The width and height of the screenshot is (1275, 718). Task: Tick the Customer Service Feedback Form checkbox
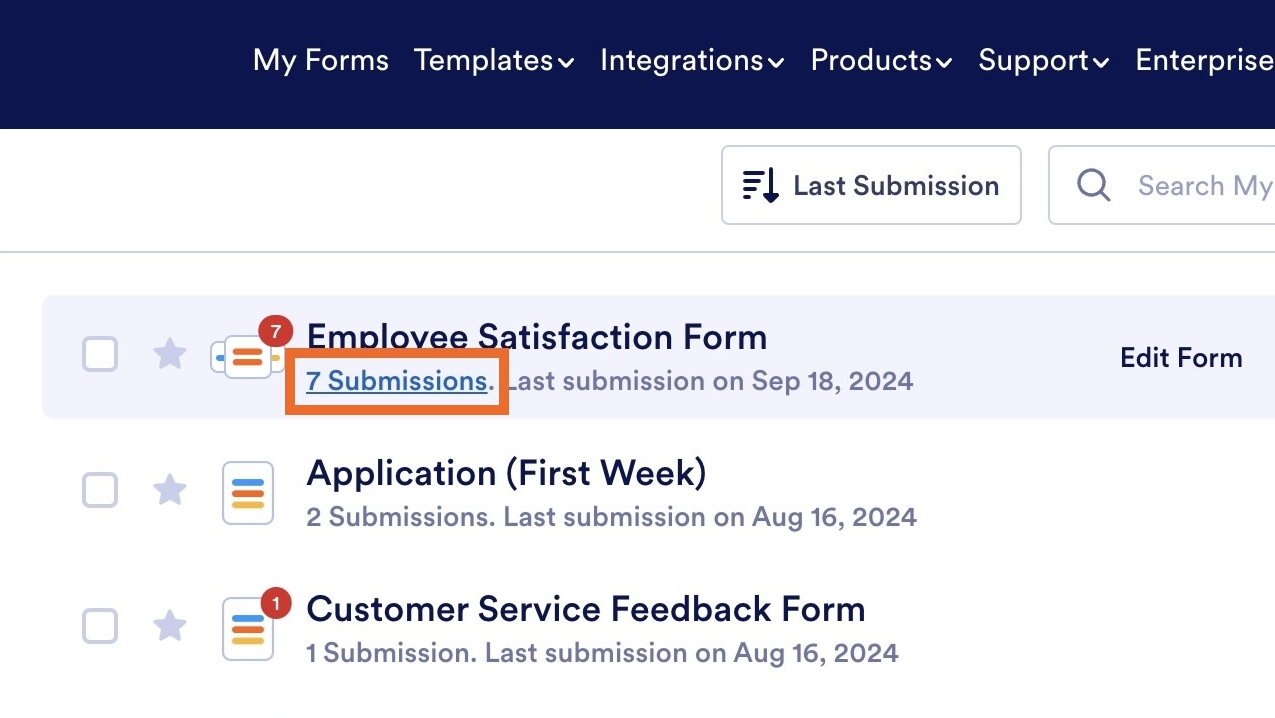tap(100, 626)
